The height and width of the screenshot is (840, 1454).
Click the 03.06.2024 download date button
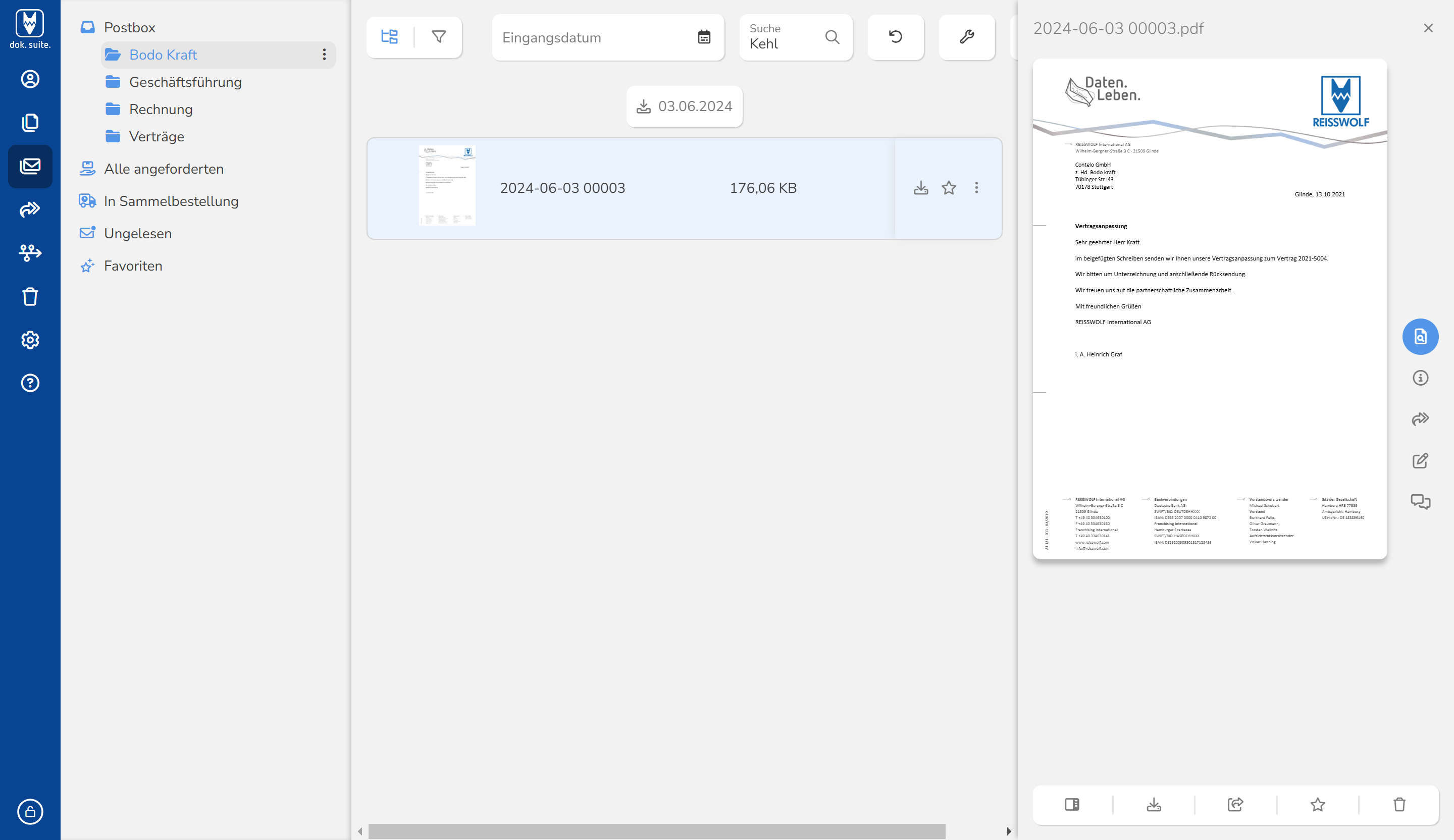[x=684, y=107]
